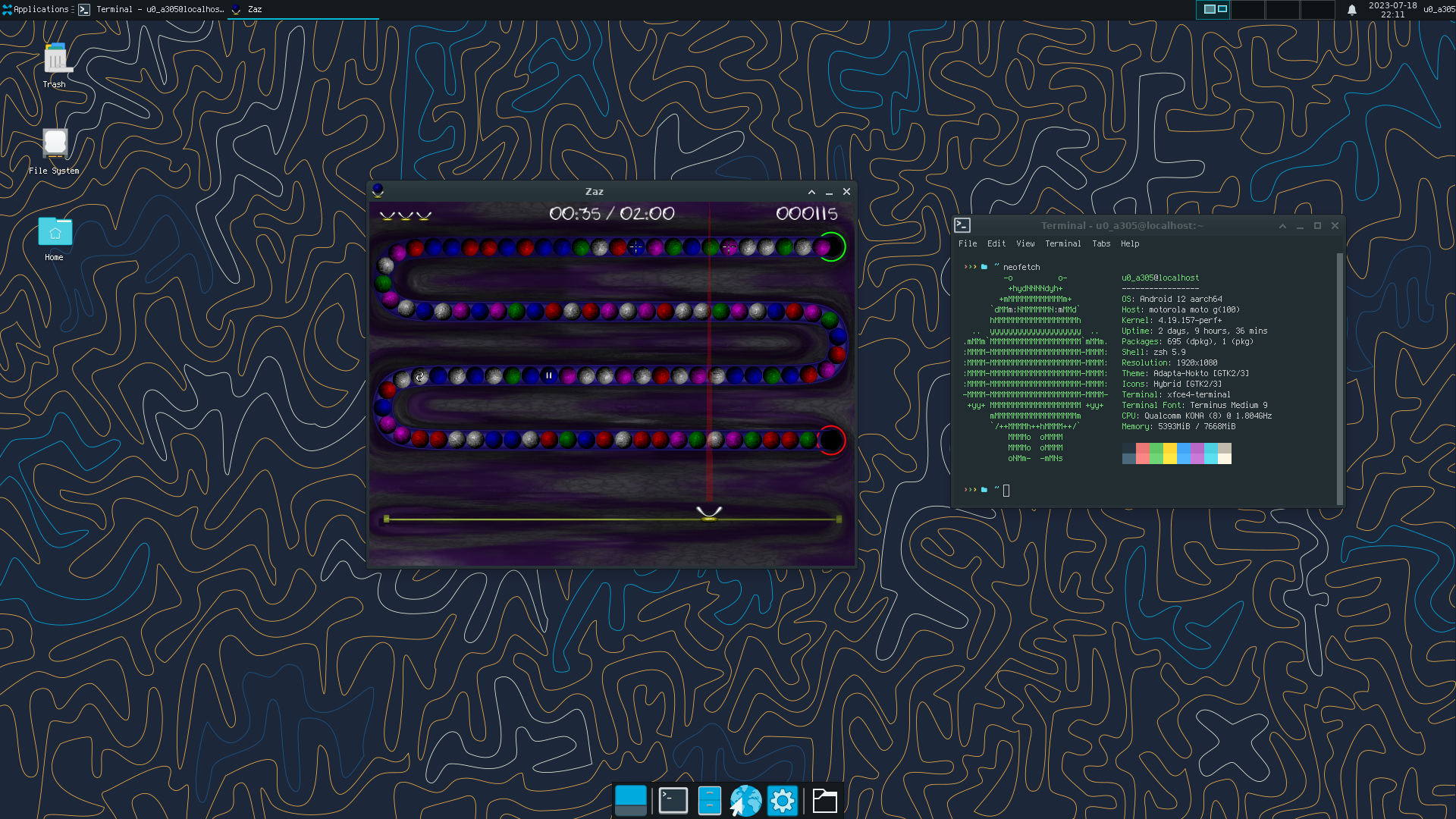Click the leftmost remaining-life icon in Zaz

tap(388, 215)
